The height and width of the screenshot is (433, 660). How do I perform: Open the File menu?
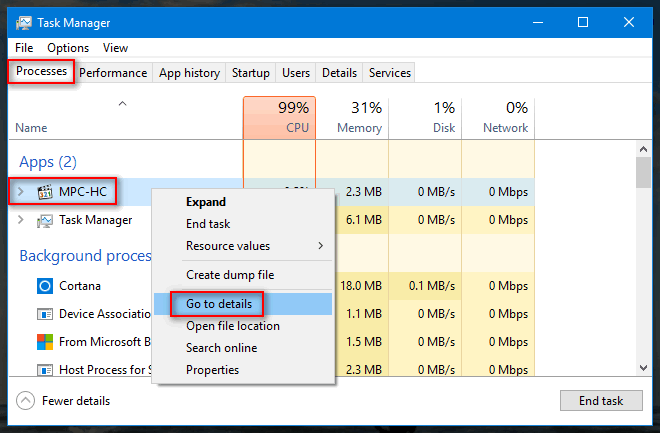pyautogui.click(x=24, y=48)
